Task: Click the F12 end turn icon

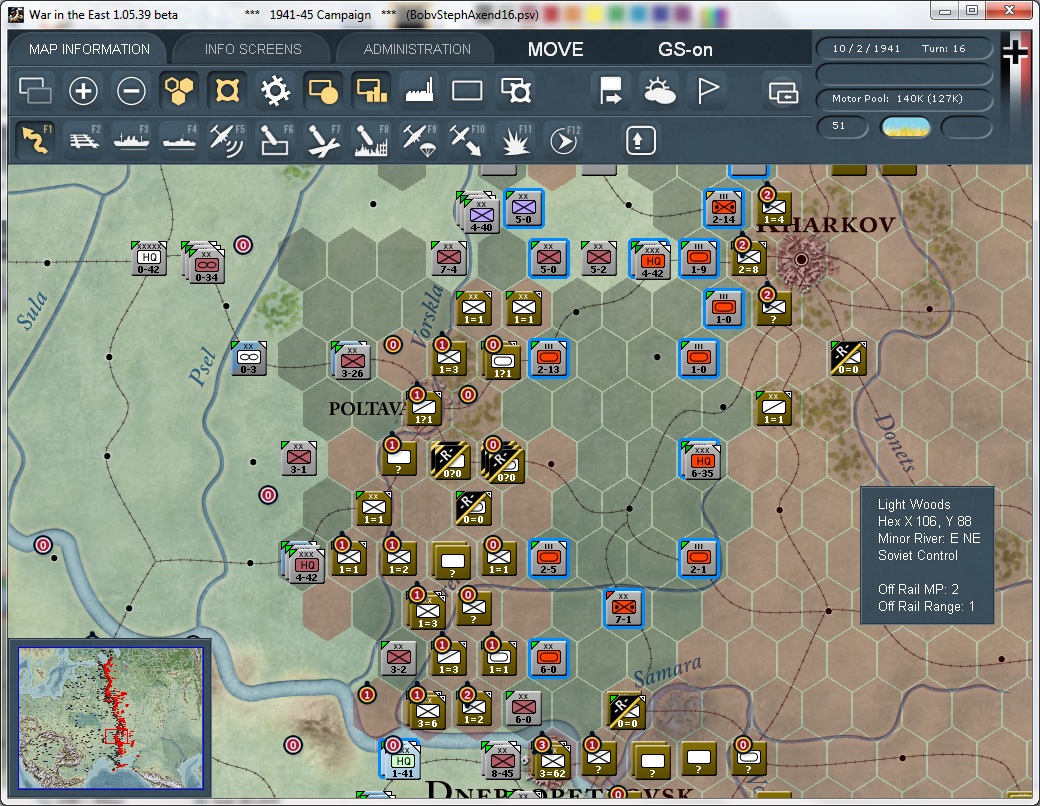Action: tap(564, 139)
